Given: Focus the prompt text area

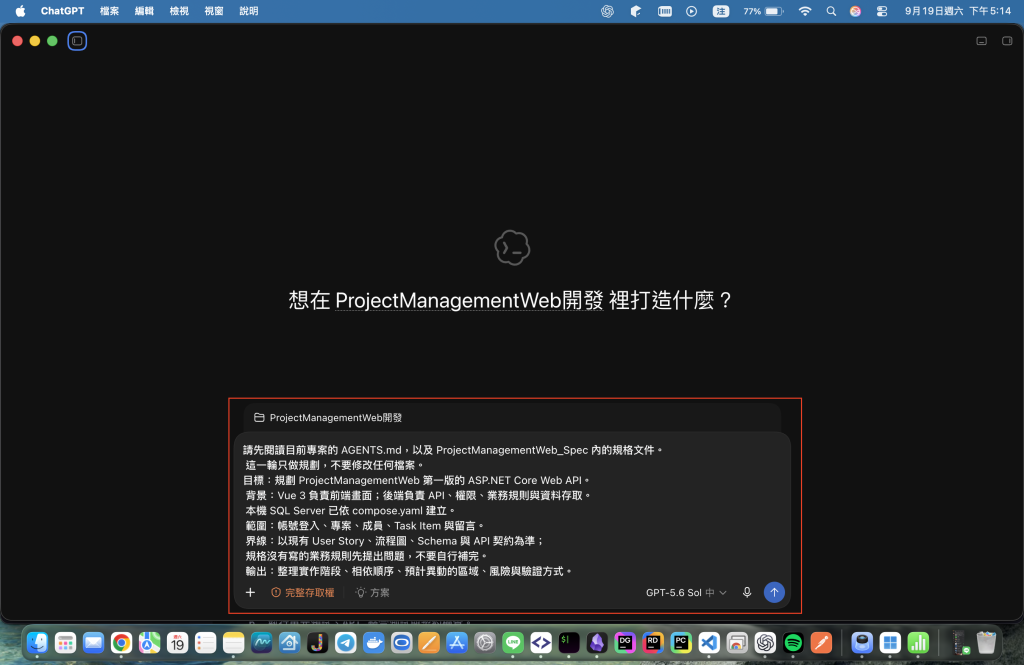Looking at the screenshot, I should point(512,510).
